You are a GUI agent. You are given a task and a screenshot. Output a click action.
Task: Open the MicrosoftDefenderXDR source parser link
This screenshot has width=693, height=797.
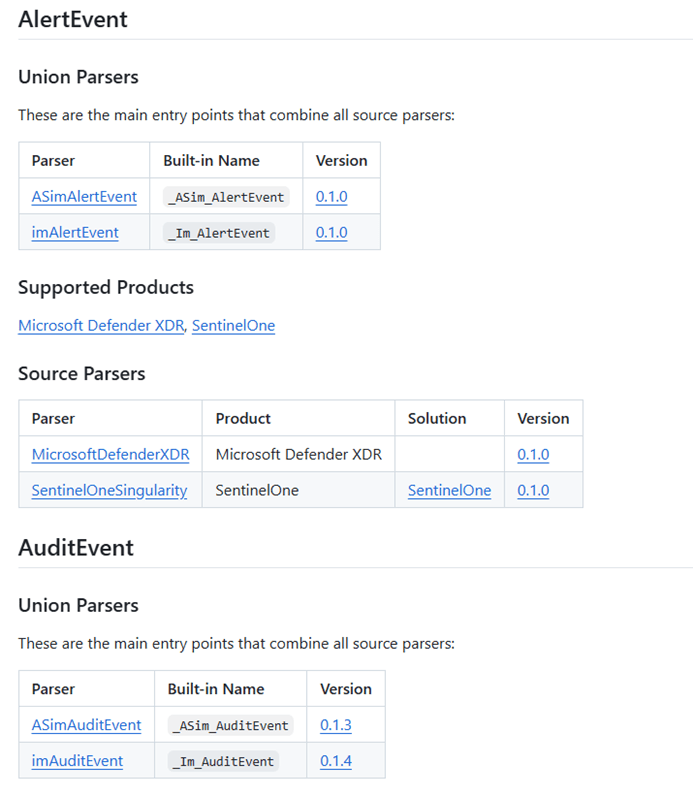click(110, 455)
